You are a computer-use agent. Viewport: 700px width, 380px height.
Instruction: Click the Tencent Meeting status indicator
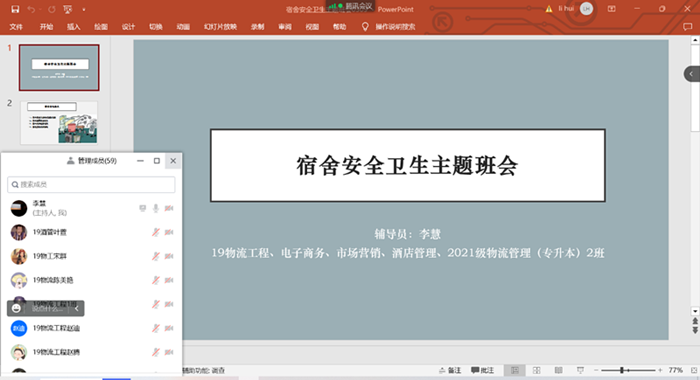pyautogui.click(x=351, y=6)
